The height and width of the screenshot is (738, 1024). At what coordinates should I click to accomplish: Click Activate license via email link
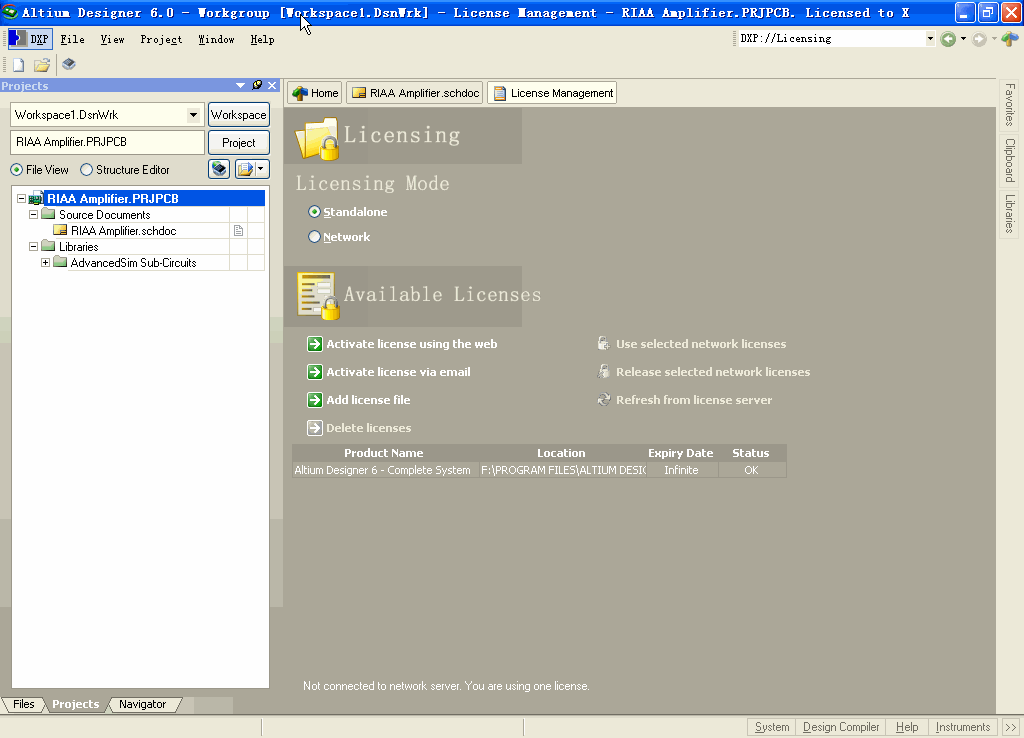[x=398, y=372]
